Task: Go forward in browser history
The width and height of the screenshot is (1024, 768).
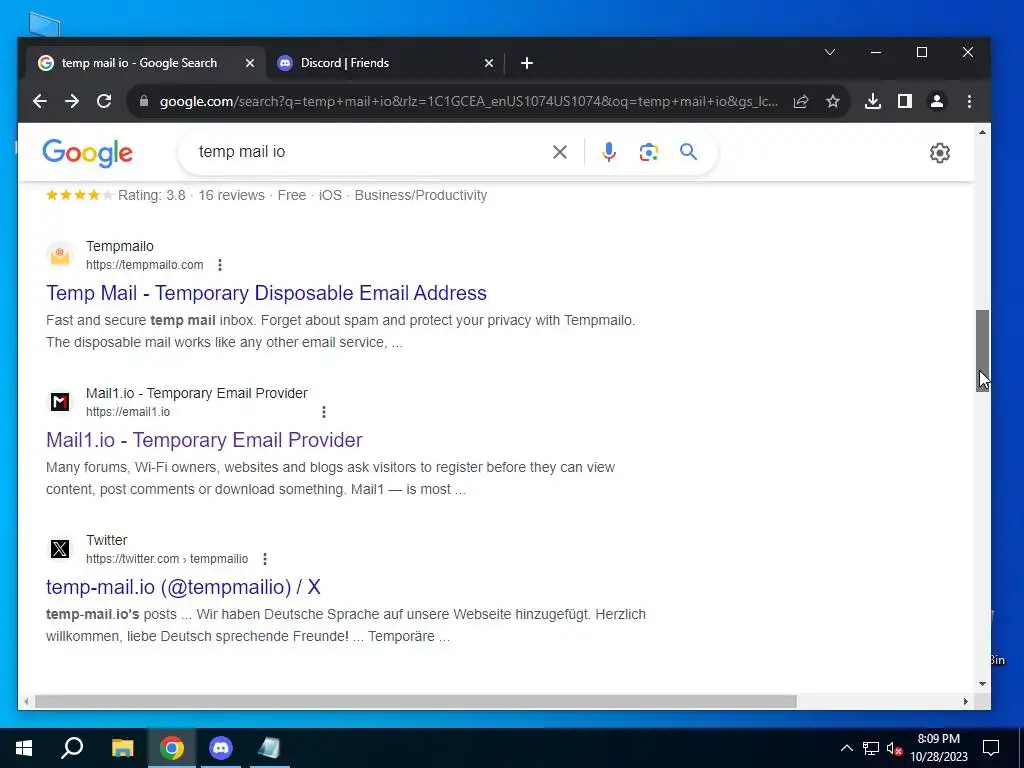Action: [72, 101]
